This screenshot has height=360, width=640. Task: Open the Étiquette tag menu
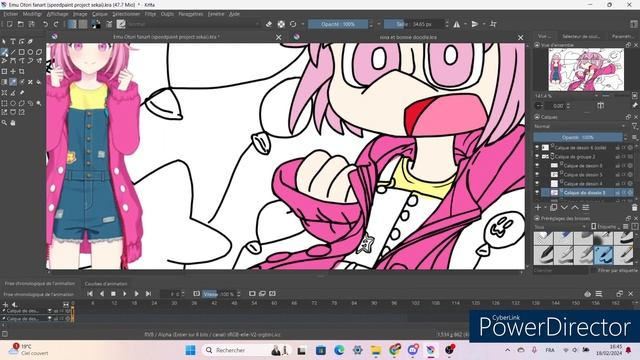[606, 227]
